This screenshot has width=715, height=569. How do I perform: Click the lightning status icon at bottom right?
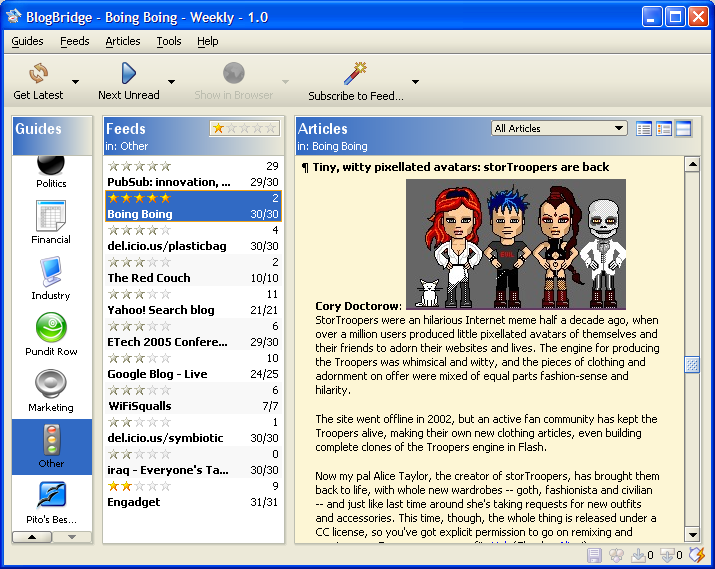click(697, 554)
